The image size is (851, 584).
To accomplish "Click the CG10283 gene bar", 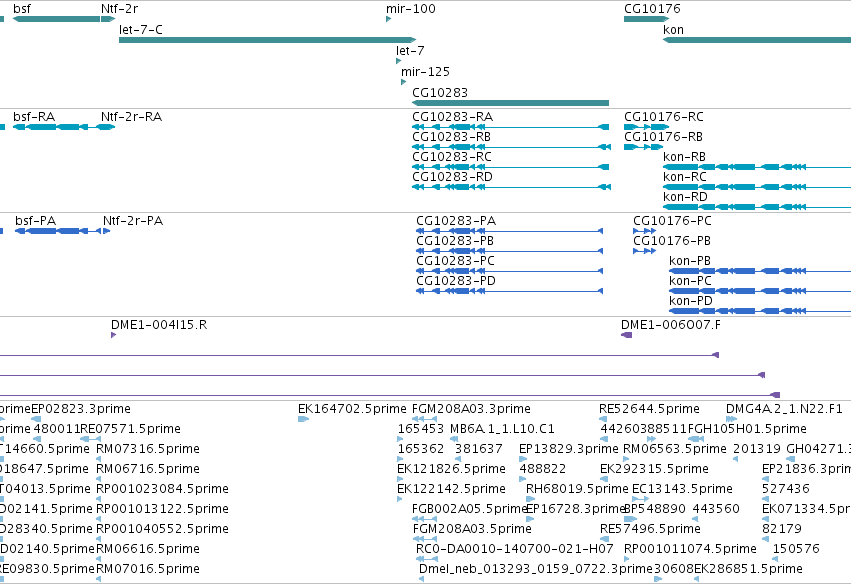I will click(510, 103).
